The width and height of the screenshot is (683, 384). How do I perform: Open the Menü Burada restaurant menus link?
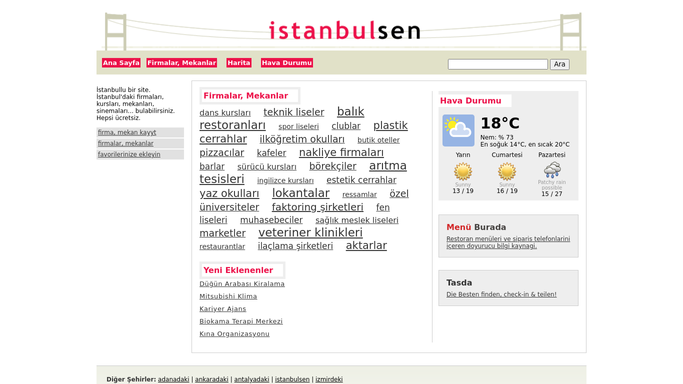point(508,242)
